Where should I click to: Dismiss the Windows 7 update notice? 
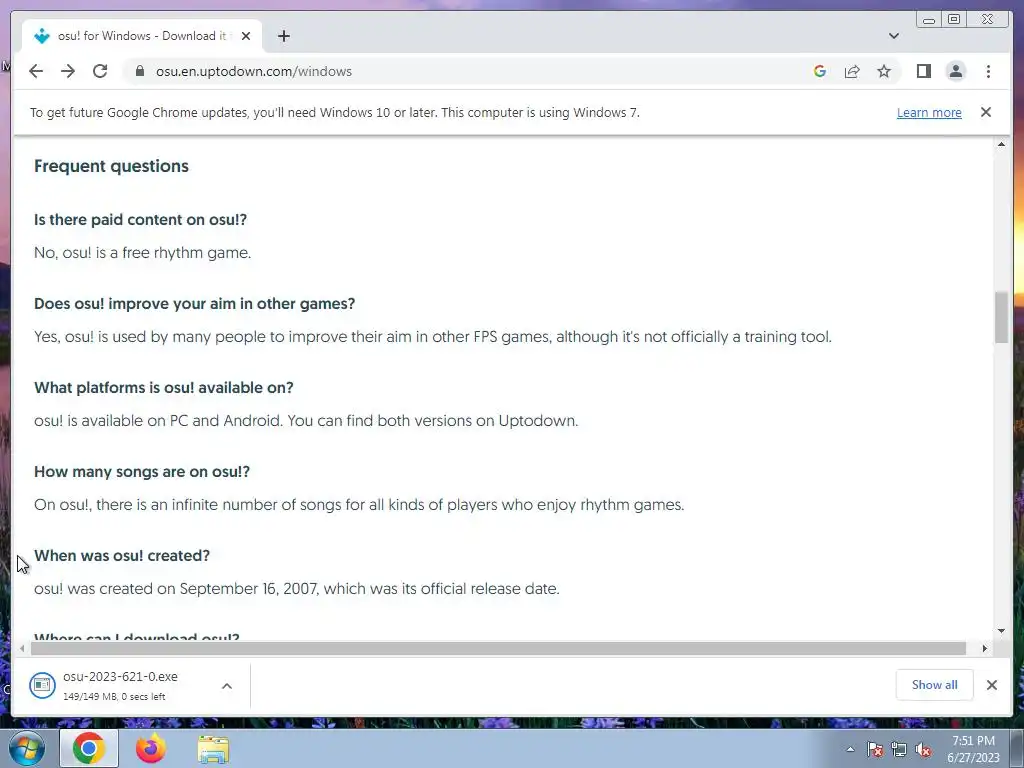tap(985, 112)
